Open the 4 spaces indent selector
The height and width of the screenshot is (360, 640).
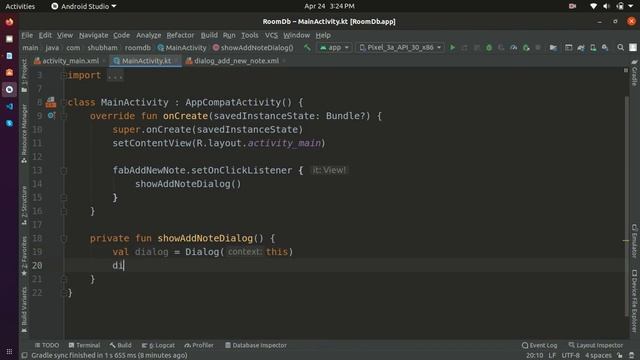pos(599,356)
